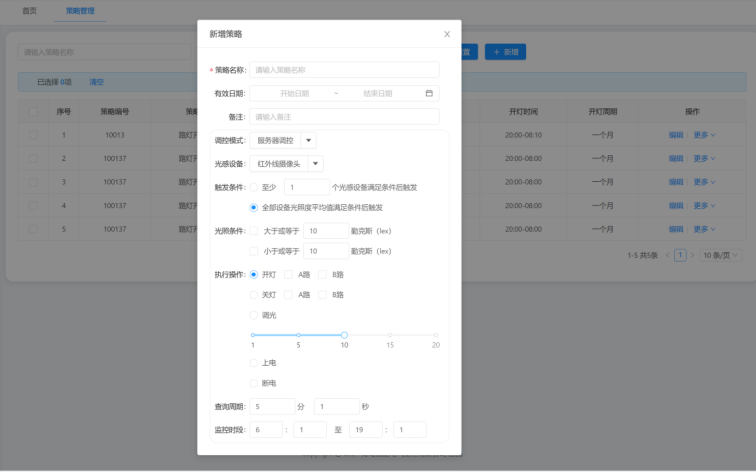Set dimming slider to mark 5
Viewport: 756px width, 472px height.
tap(298, 335)
